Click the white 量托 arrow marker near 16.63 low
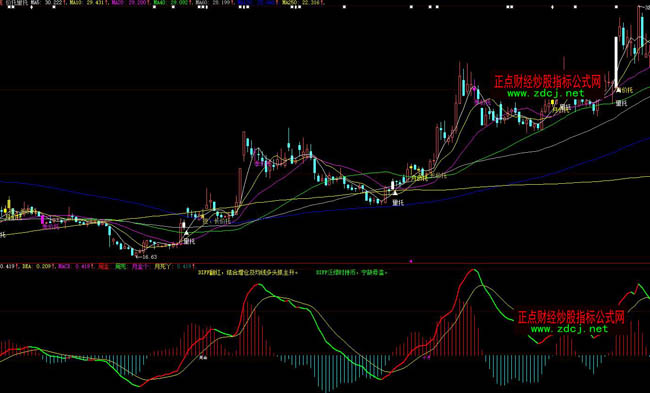 pyautogui.click(x=187, y=234)
